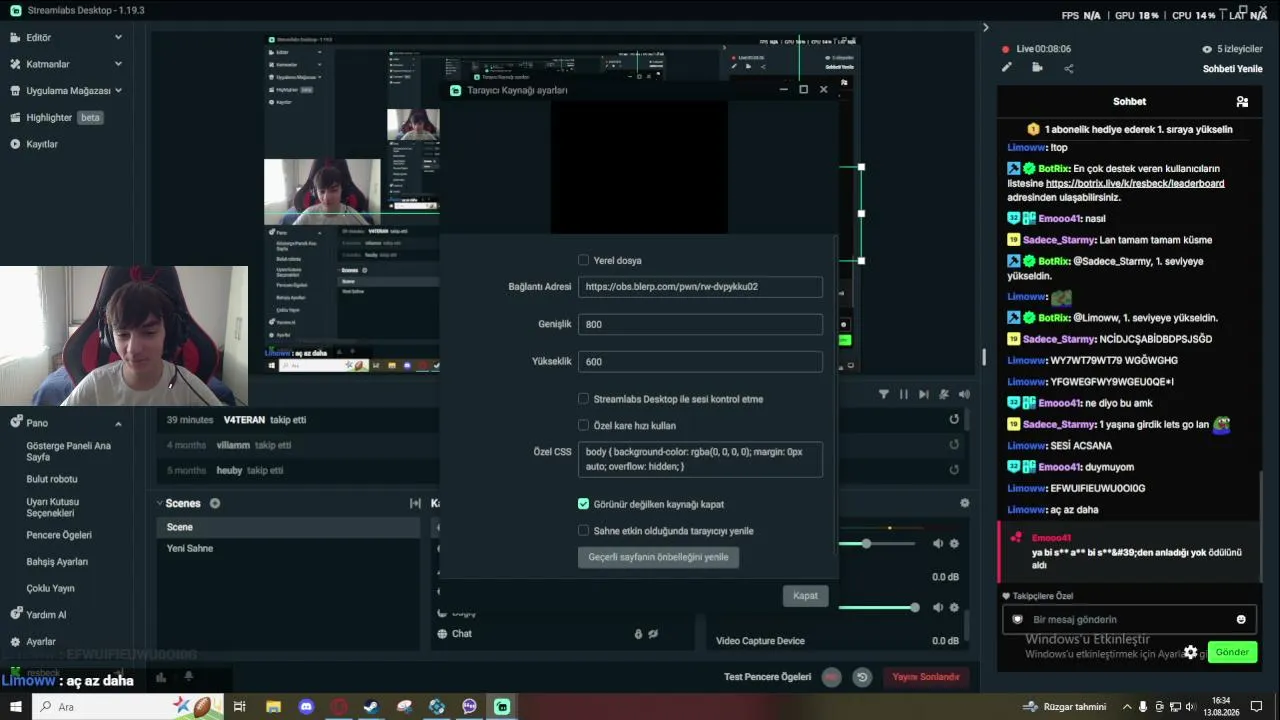This screenshot has height=720, width=1280.
Task: Open the emoji picker in chat input
Action: 1241,620
